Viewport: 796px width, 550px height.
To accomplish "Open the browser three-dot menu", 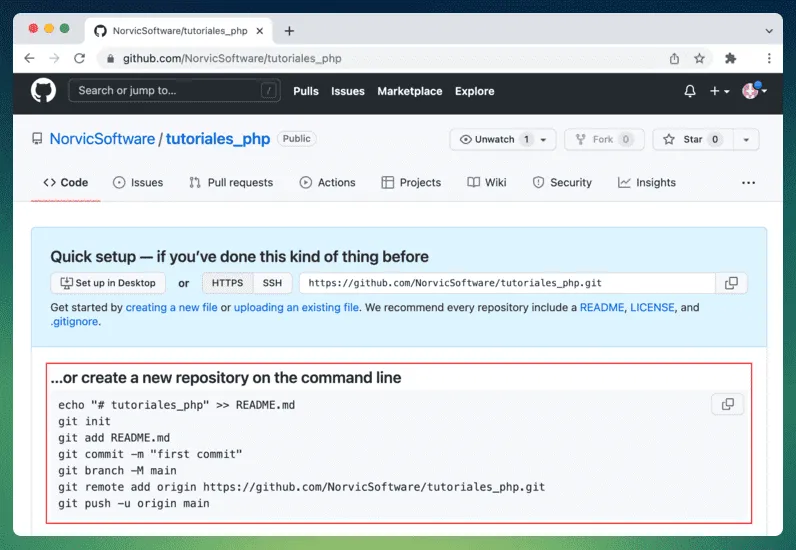I will pos(769,58).
